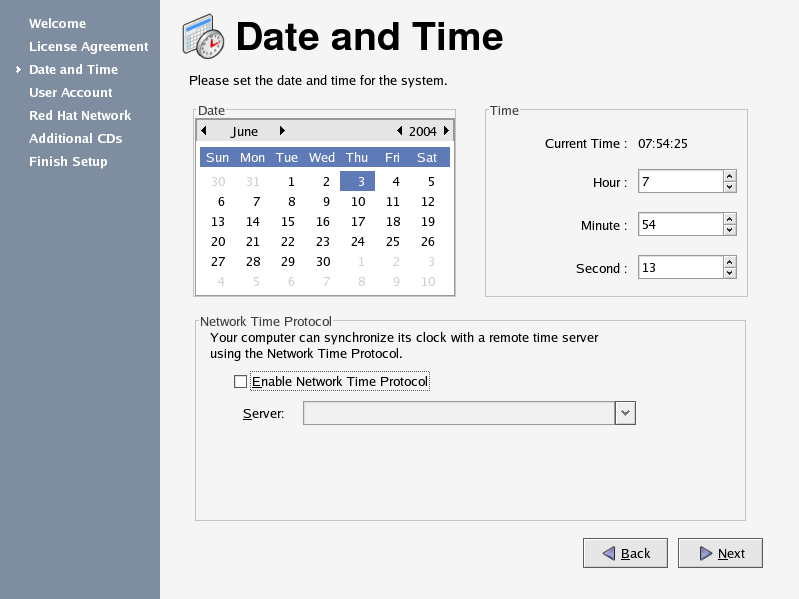799x599 pixels.
Task: Click the Back button
Action: (x=625, y=553)
